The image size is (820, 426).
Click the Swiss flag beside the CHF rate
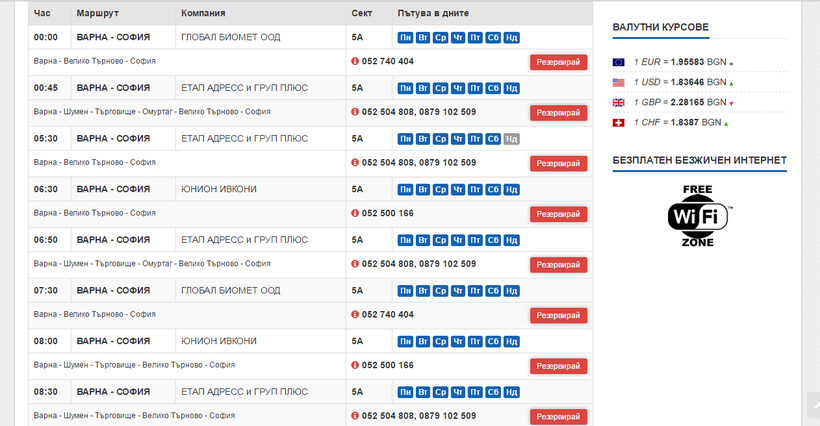[x=618, y=122]
